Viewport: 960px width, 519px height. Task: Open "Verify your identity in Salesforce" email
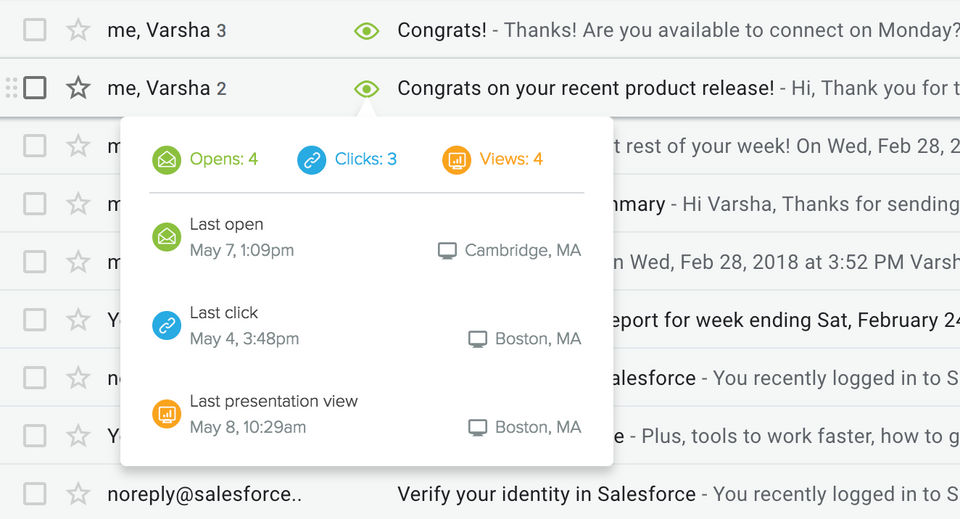pyautogui.click(x=546, y=494)
